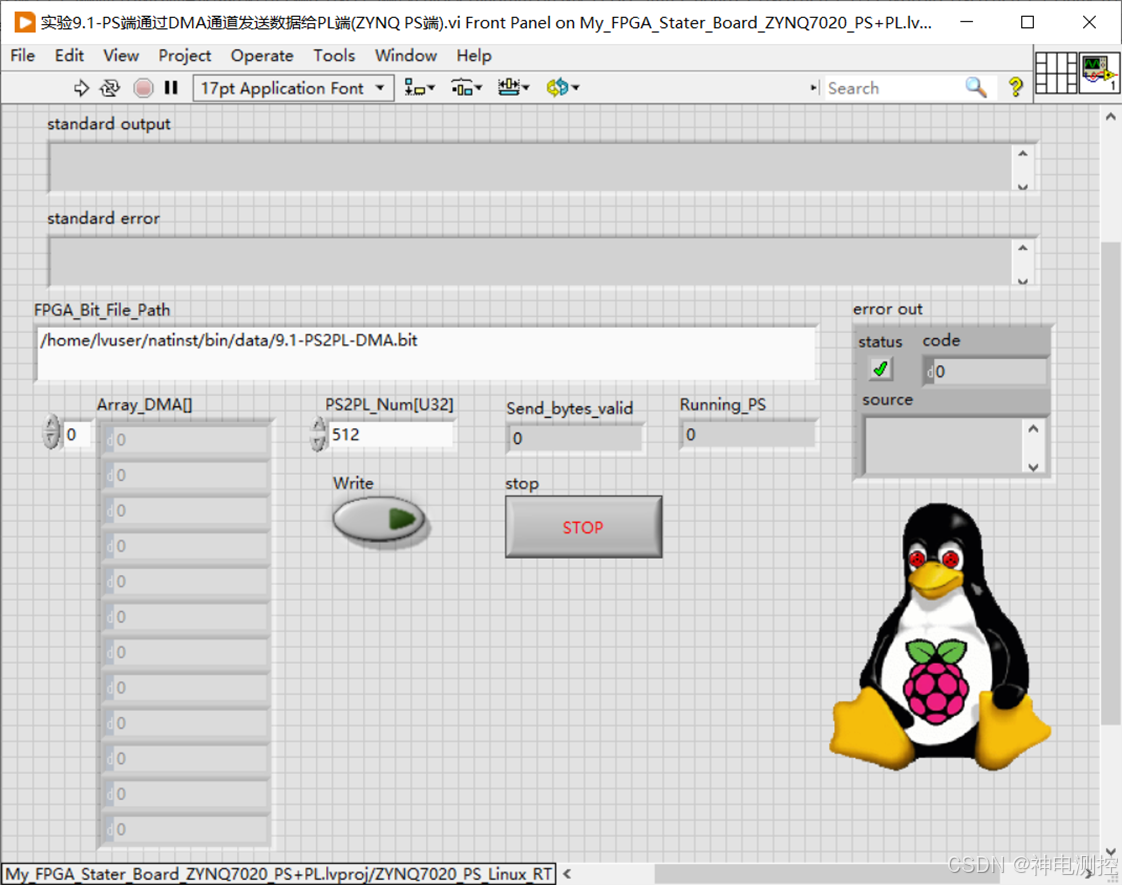Screen dimensions: 1122x885
Task: Click the front panel scroll up arrow
Action: click(x=1111, y=116)
